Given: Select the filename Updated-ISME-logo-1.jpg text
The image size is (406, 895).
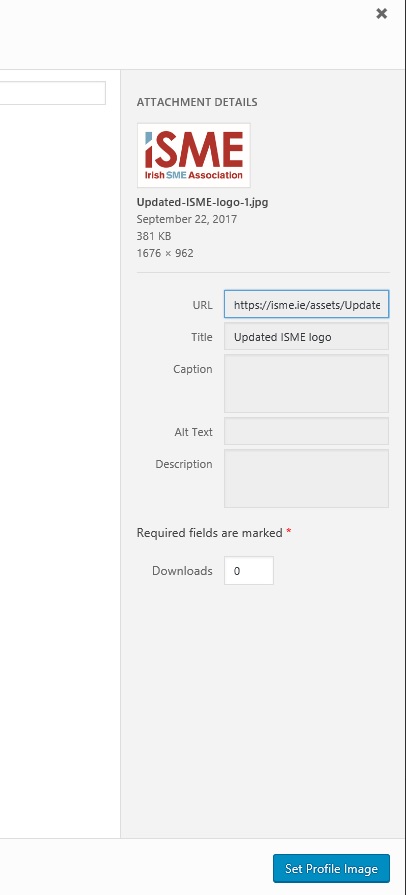Looking at the screenshot, I should click(203, 202).
